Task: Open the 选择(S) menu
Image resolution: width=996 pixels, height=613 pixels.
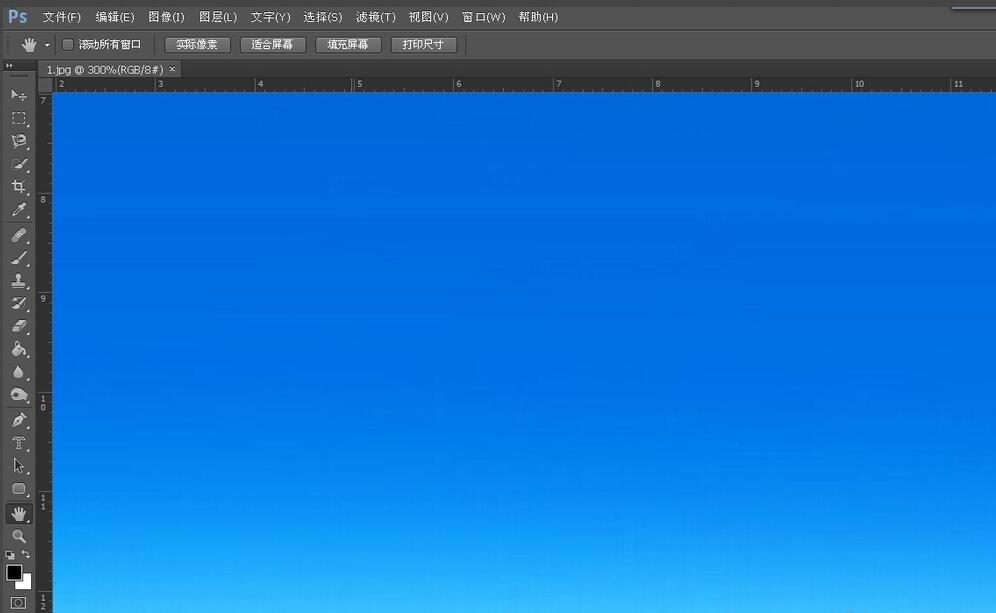Action: 323,17
